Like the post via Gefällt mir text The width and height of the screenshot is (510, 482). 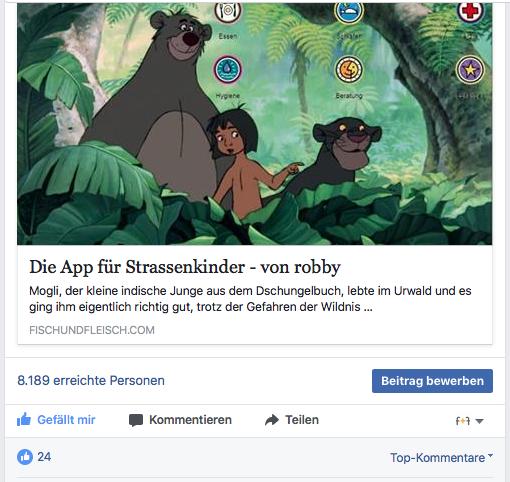coord(66,420)
